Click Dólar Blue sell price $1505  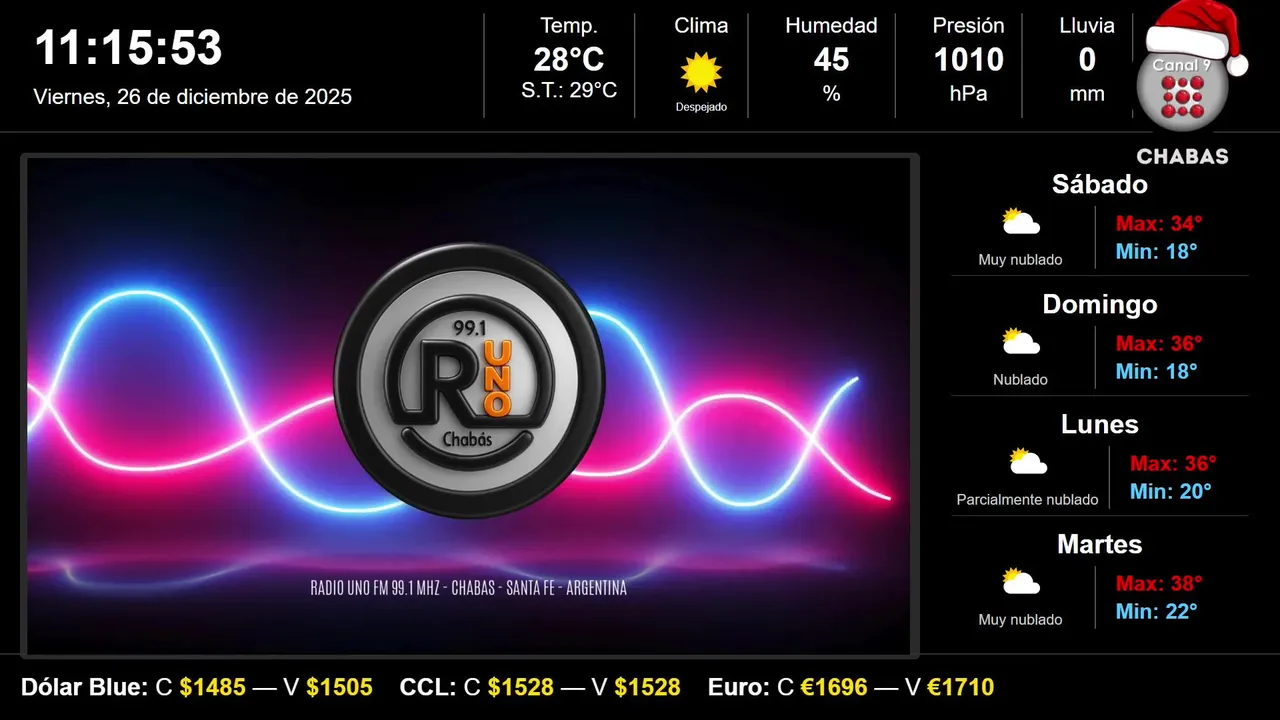[x=339, y=687]
